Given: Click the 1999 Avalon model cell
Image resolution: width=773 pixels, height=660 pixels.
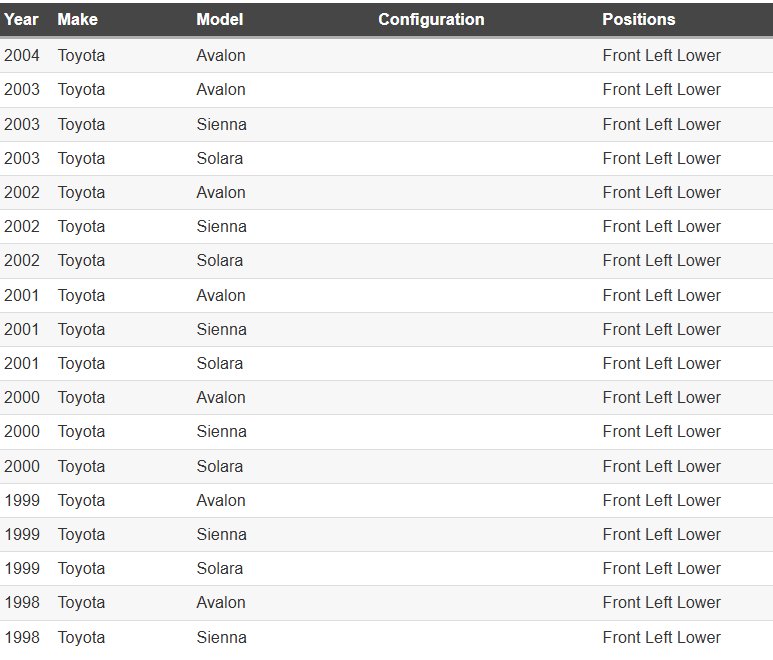Looking at the screenshot, I should tap(221, 500).
